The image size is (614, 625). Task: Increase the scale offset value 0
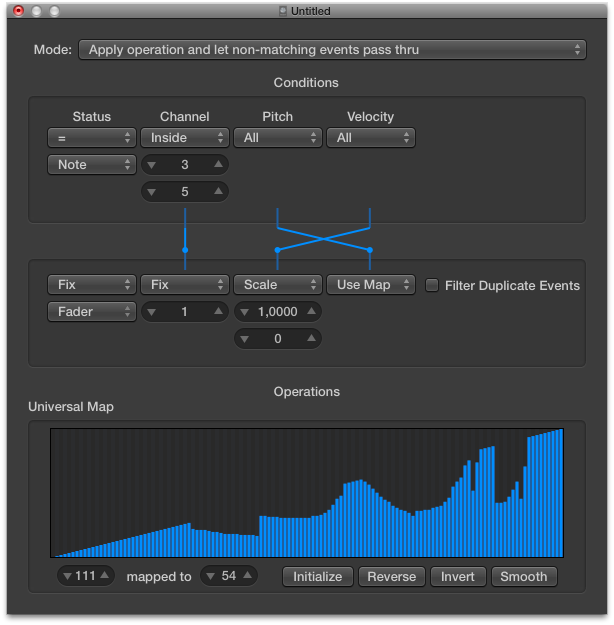[311, 338]
